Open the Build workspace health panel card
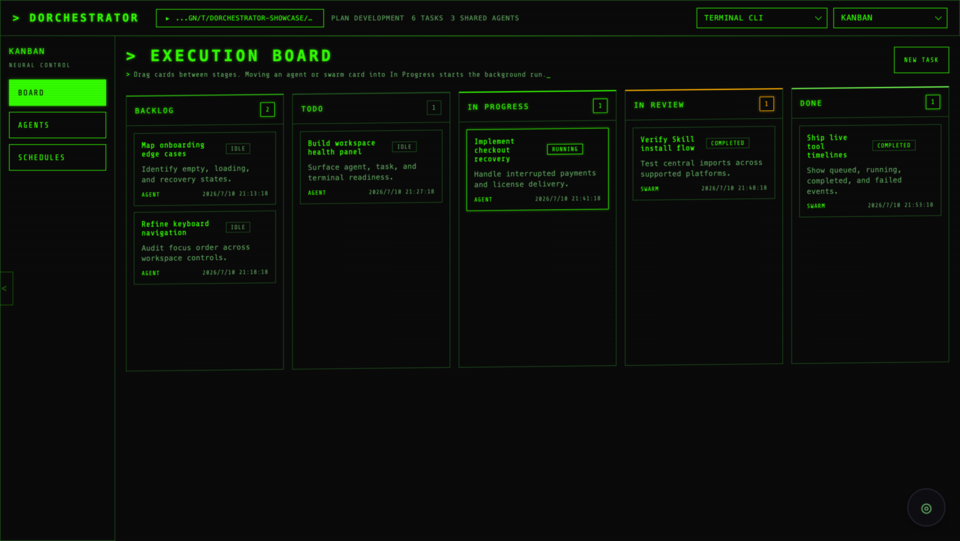Screen dimensions: 960x541 click(x=371, y=166)
